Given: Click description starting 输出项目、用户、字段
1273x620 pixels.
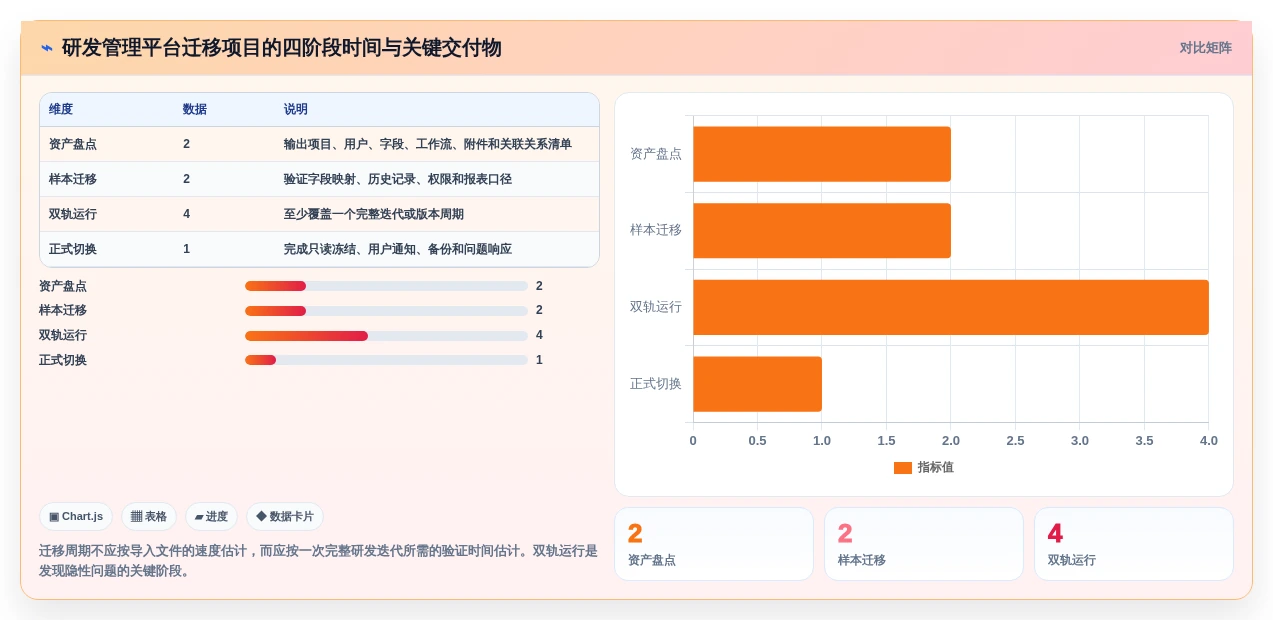Looking at the screenshot, I should pos(428,144).
